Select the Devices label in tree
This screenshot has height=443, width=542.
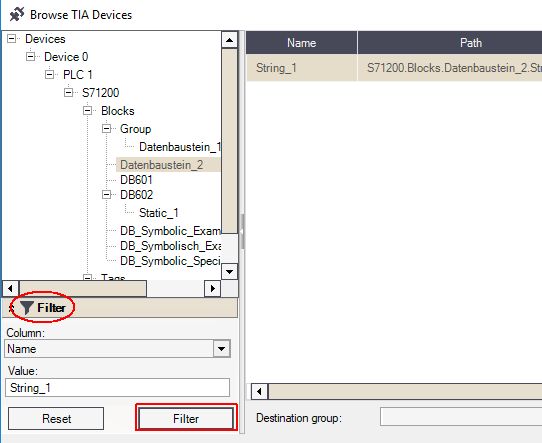pos(45,39)
